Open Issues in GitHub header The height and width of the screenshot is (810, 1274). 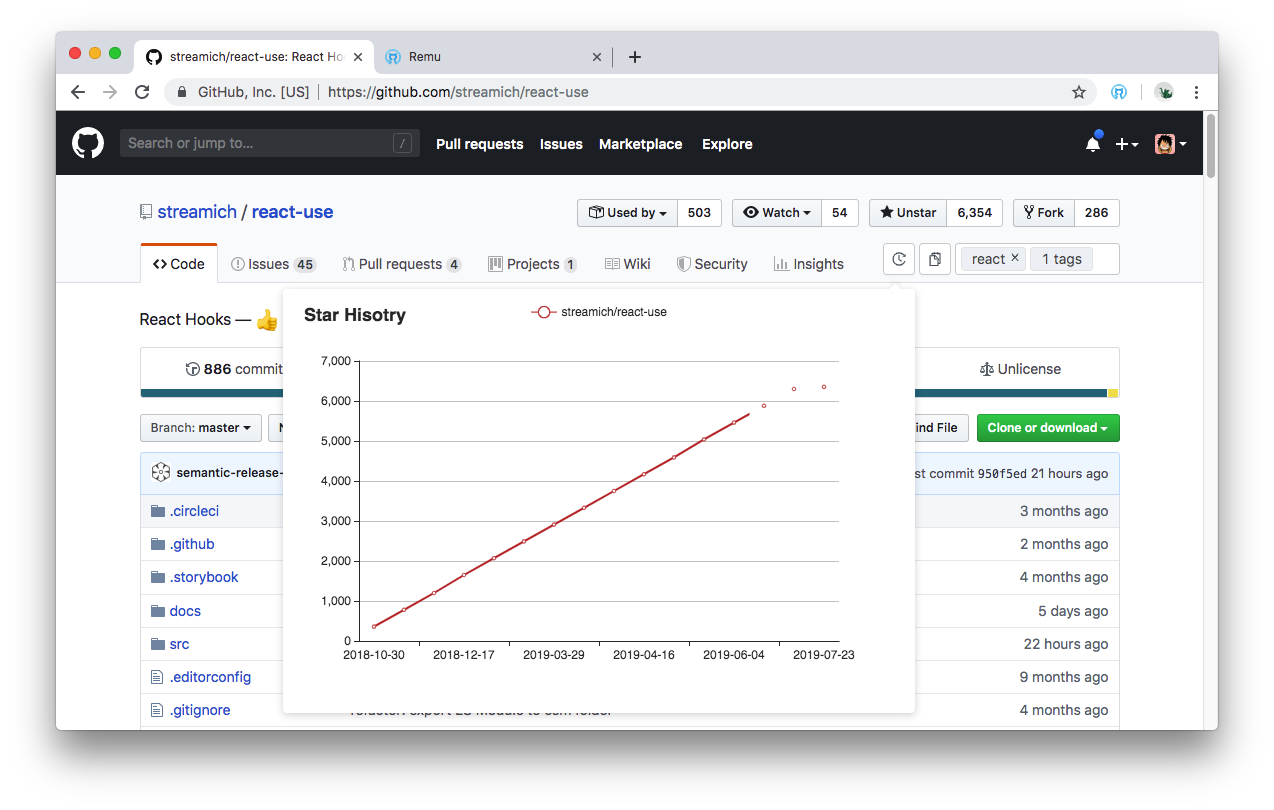pos(561,144)
